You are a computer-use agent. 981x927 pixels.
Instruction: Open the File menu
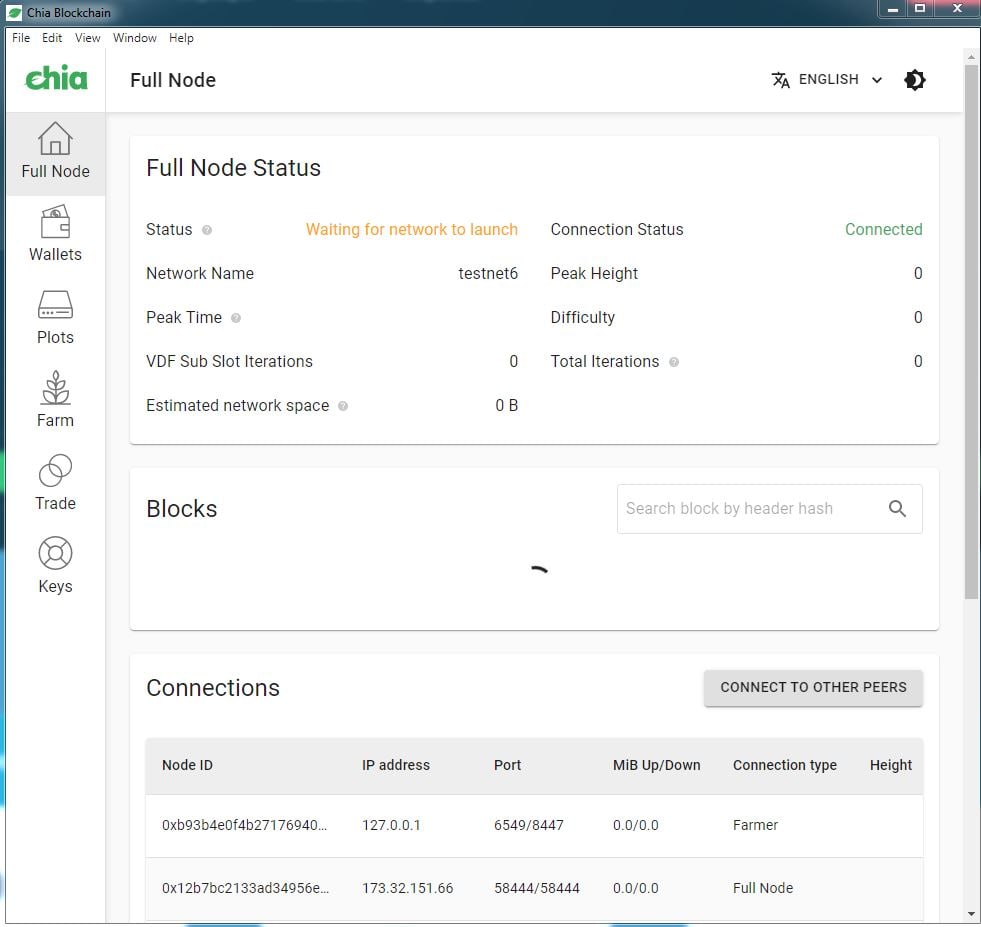[x=21, y=38]
